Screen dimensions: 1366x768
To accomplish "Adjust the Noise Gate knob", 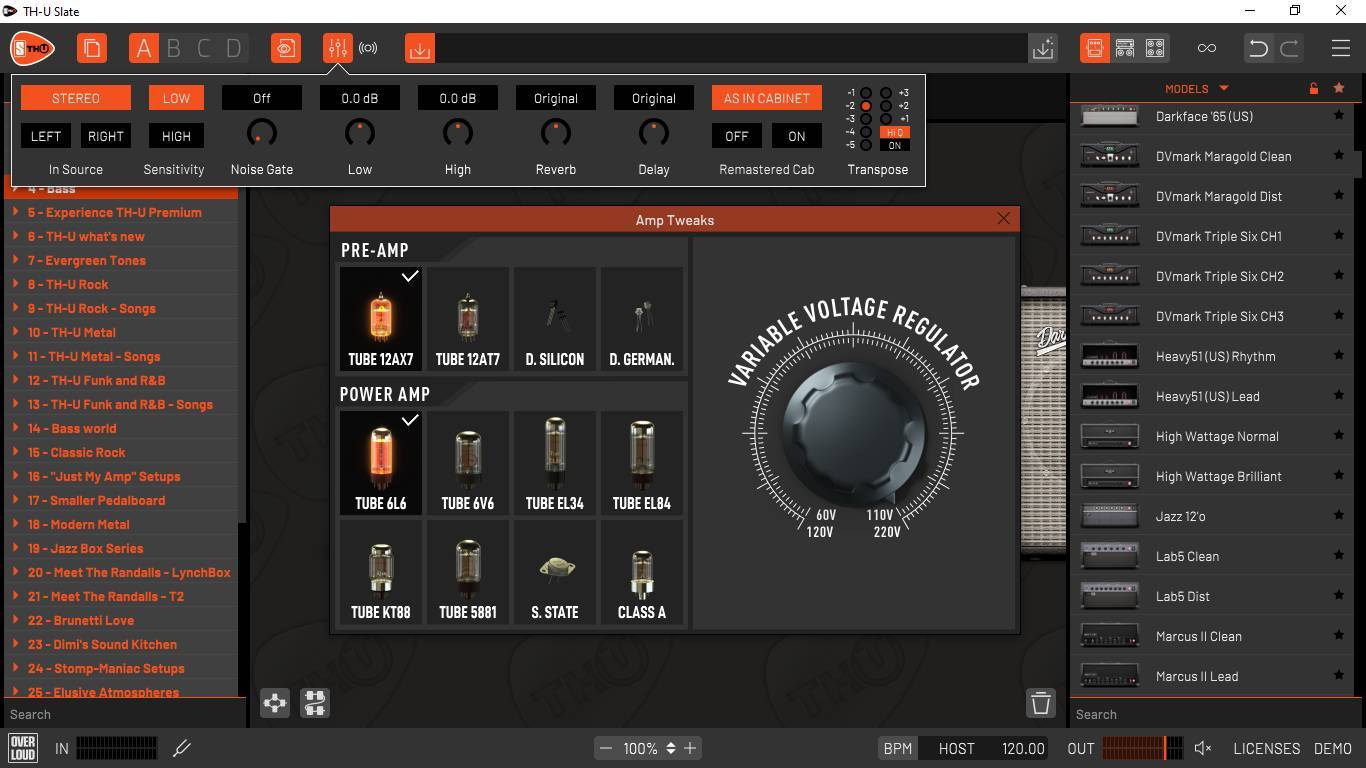I will (x=261, y=134).
